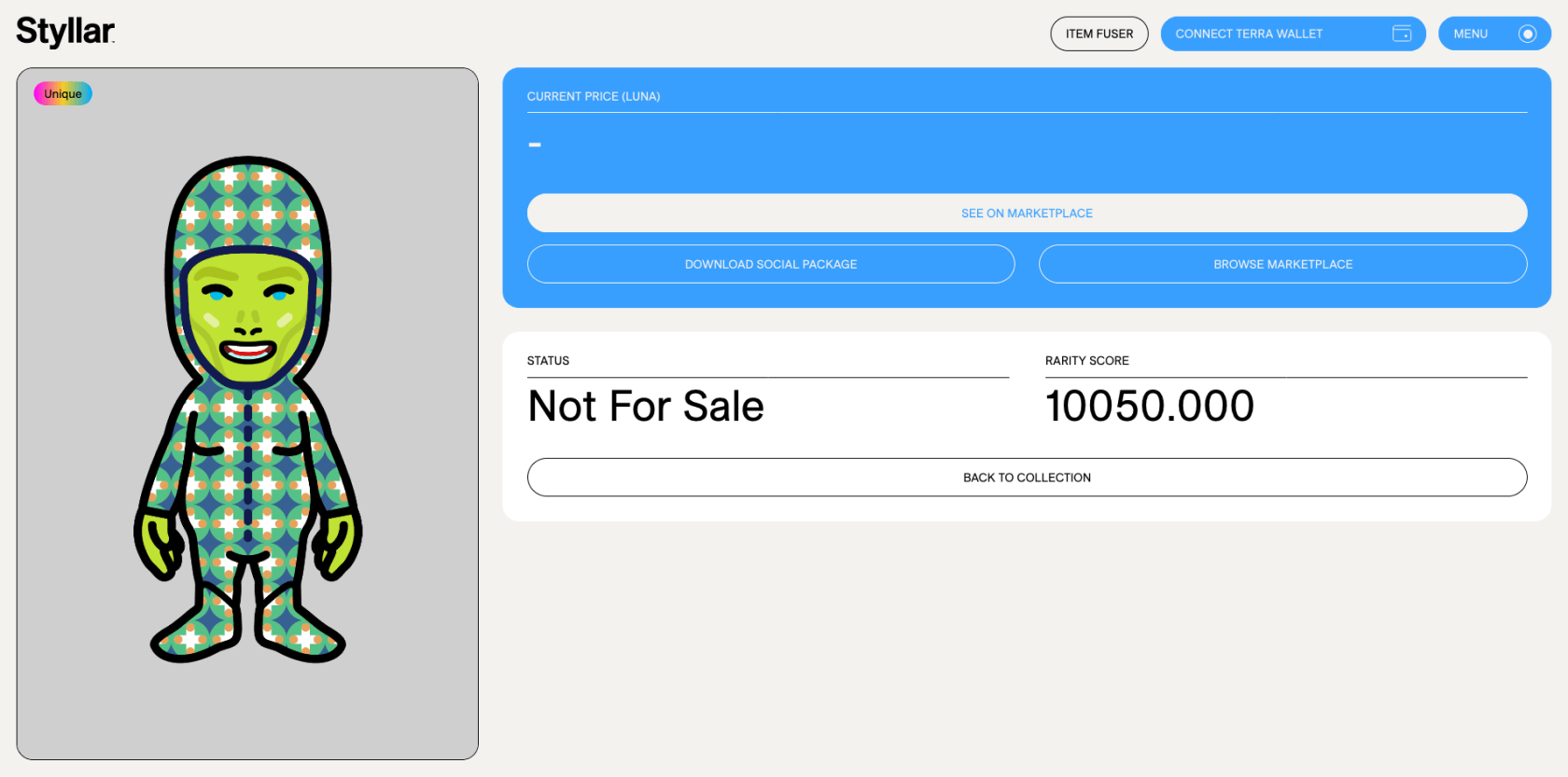This screenshot has width=1568, height=777.
Task: Click the Not For Sale status text
Action: click(x=646, y=407)
